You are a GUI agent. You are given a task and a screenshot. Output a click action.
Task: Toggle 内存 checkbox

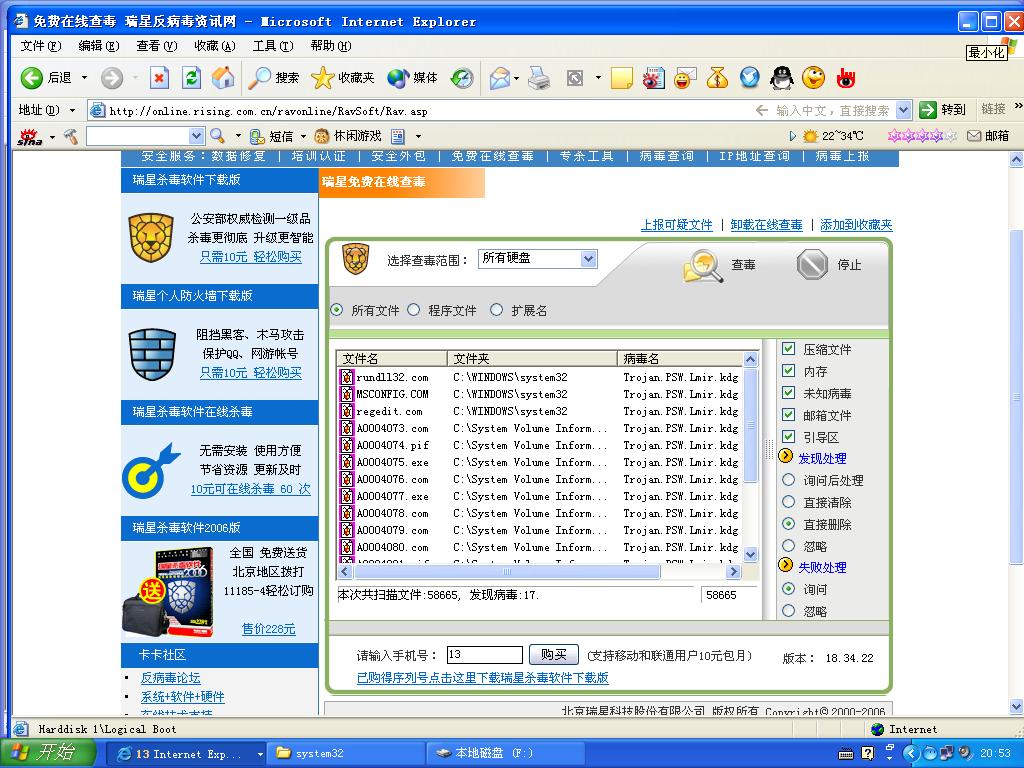(788, 371)
